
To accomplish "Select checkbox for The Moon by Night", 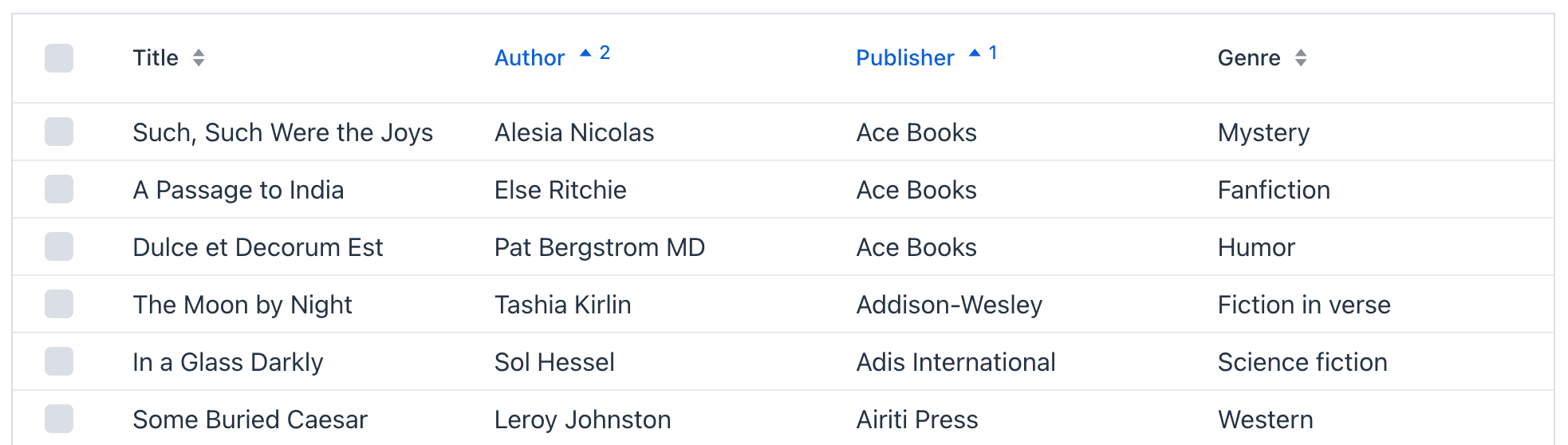I will tap(59, 304).
